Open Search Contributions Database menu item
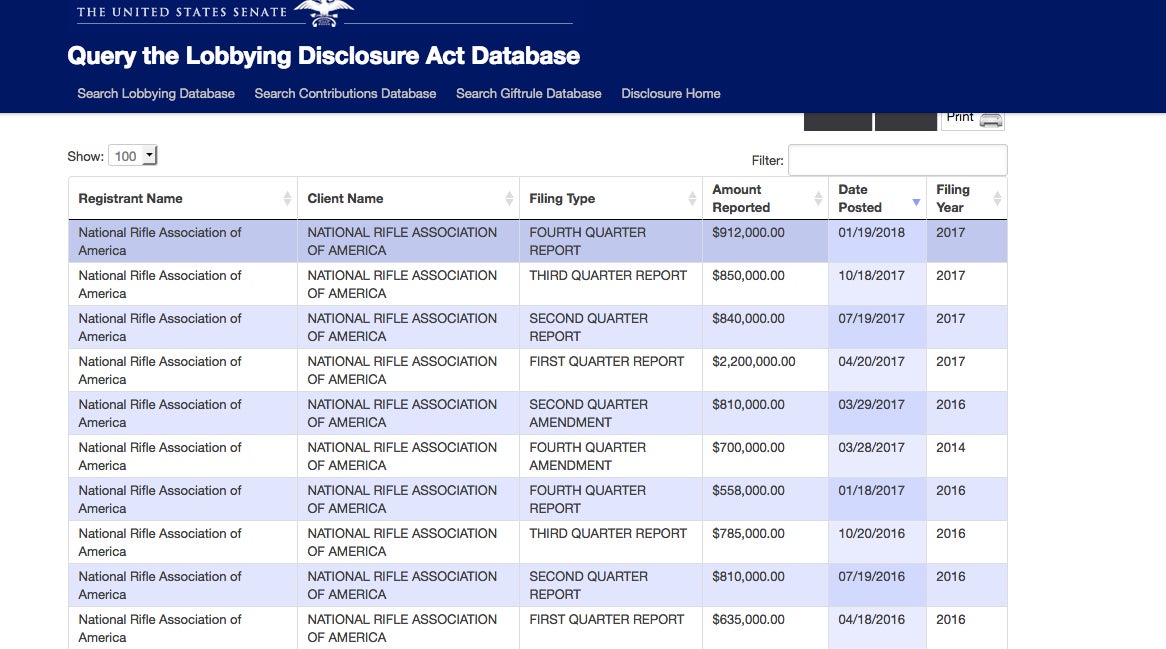This screenshot has height=649, width=1166. (x=345, y=94)
